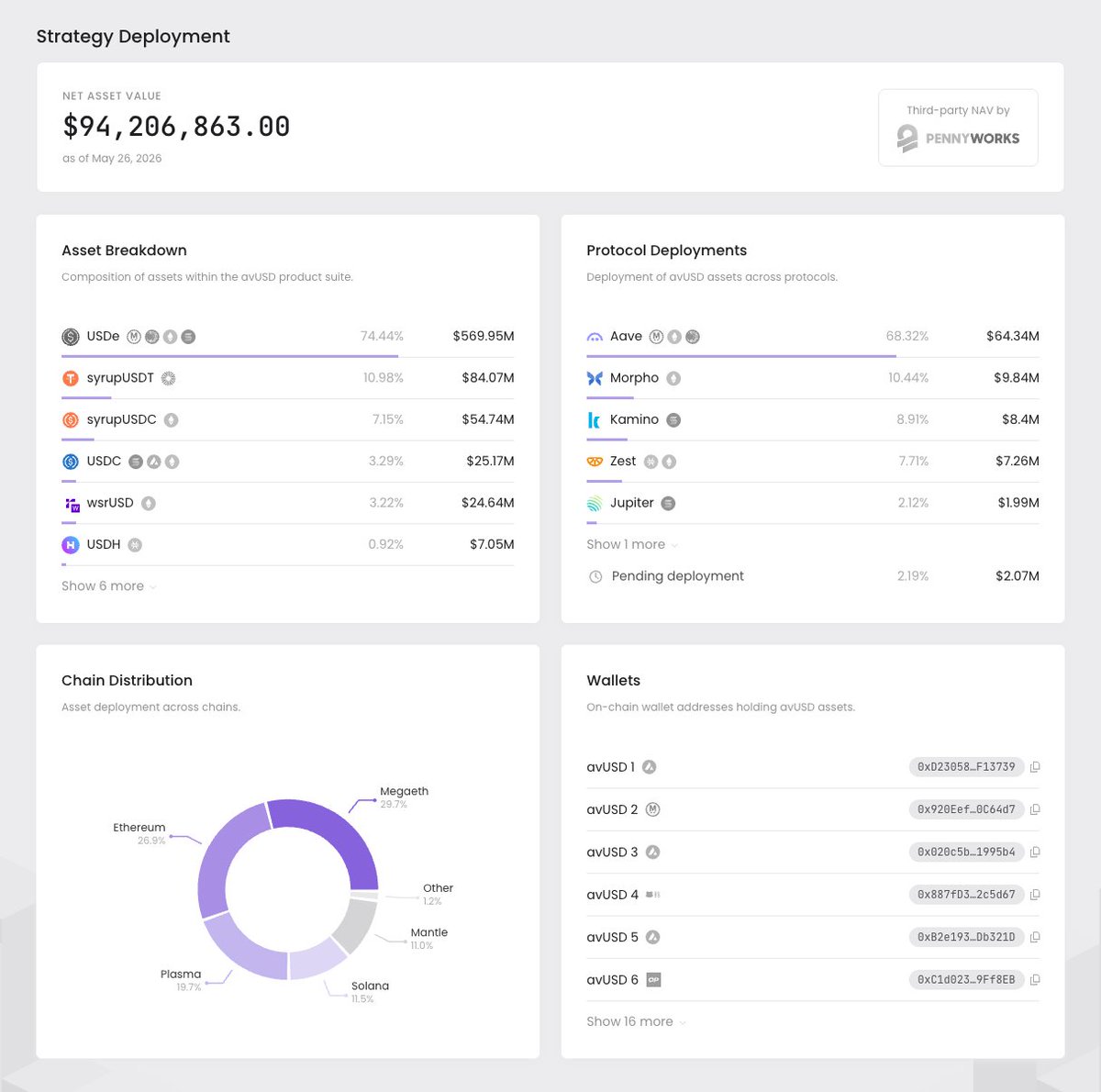This screenshot has width=1101, height=1092.
Task: Click the Solana chain icon beside Kamino
Action: coord(673,420)
